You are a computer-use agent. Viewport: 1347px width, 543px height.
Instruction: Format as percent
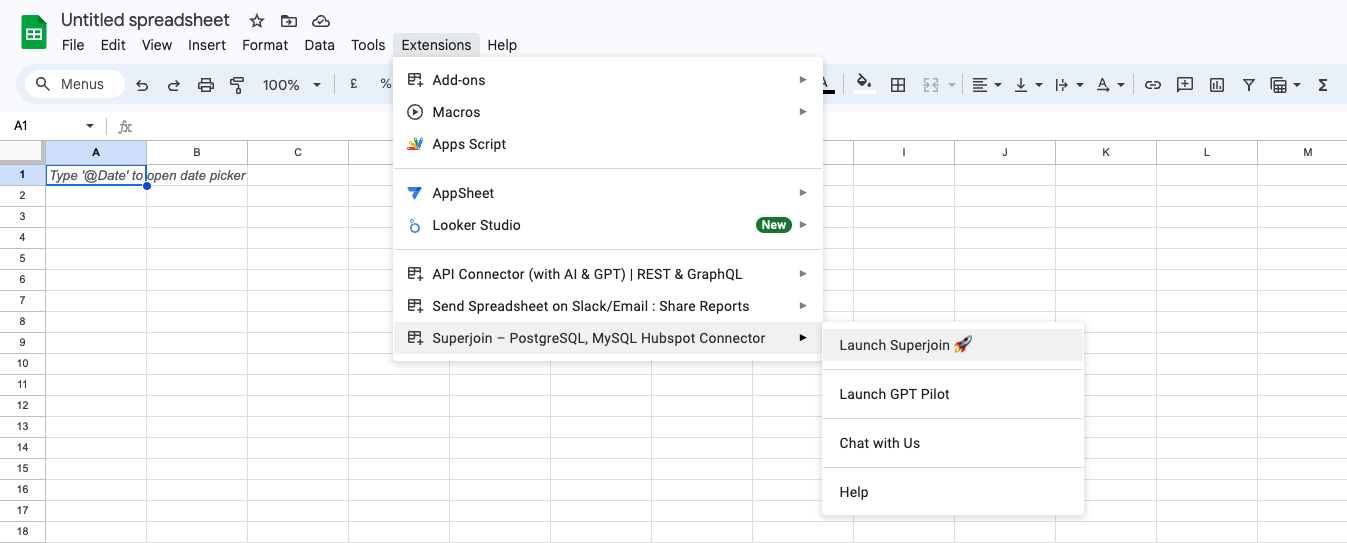point(385,85)
